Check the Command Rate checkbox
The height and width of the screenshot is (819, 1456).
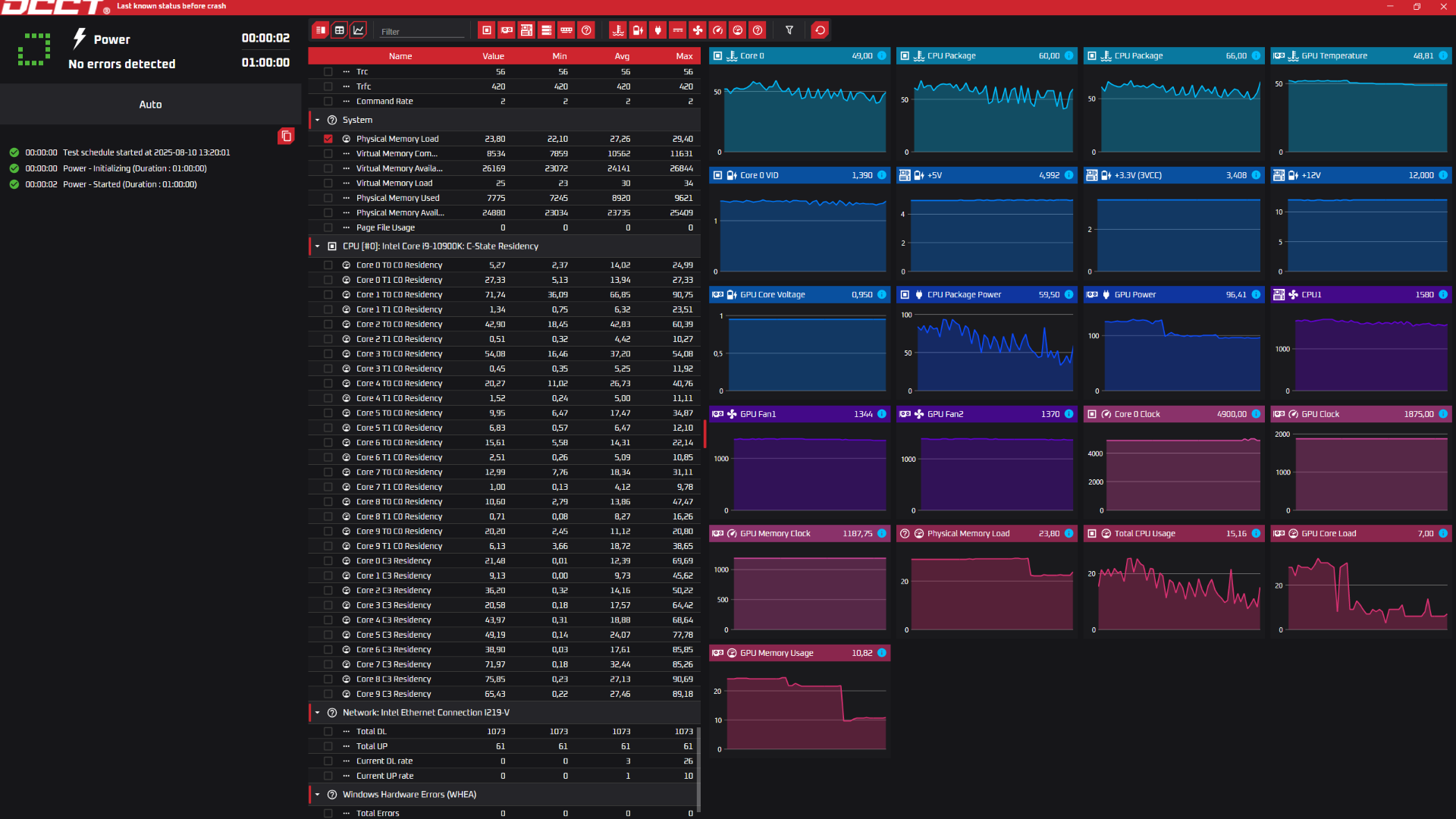click(328, 102)
